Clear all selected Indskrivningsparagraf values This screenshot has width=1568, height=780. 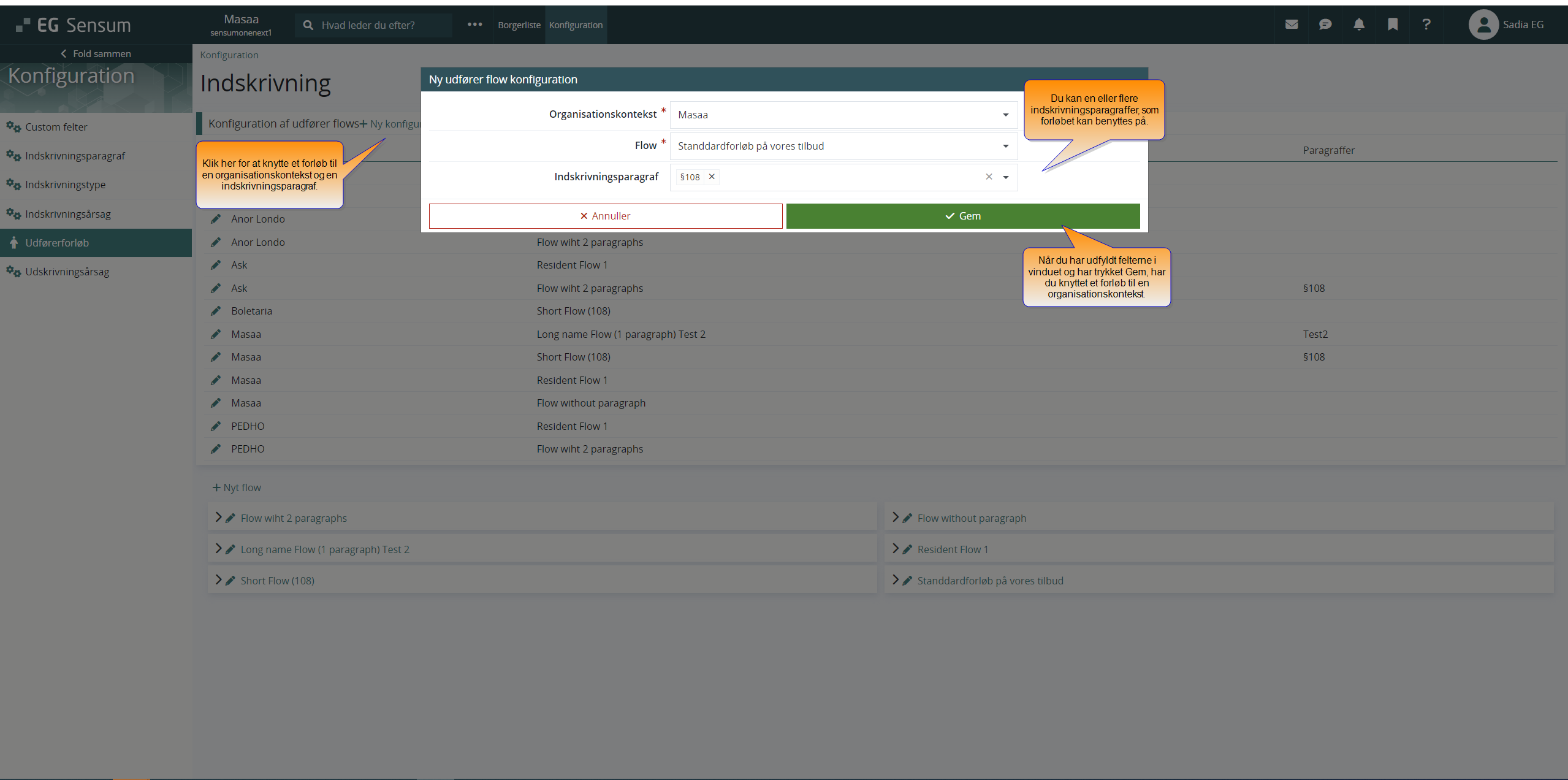point(989,177)
